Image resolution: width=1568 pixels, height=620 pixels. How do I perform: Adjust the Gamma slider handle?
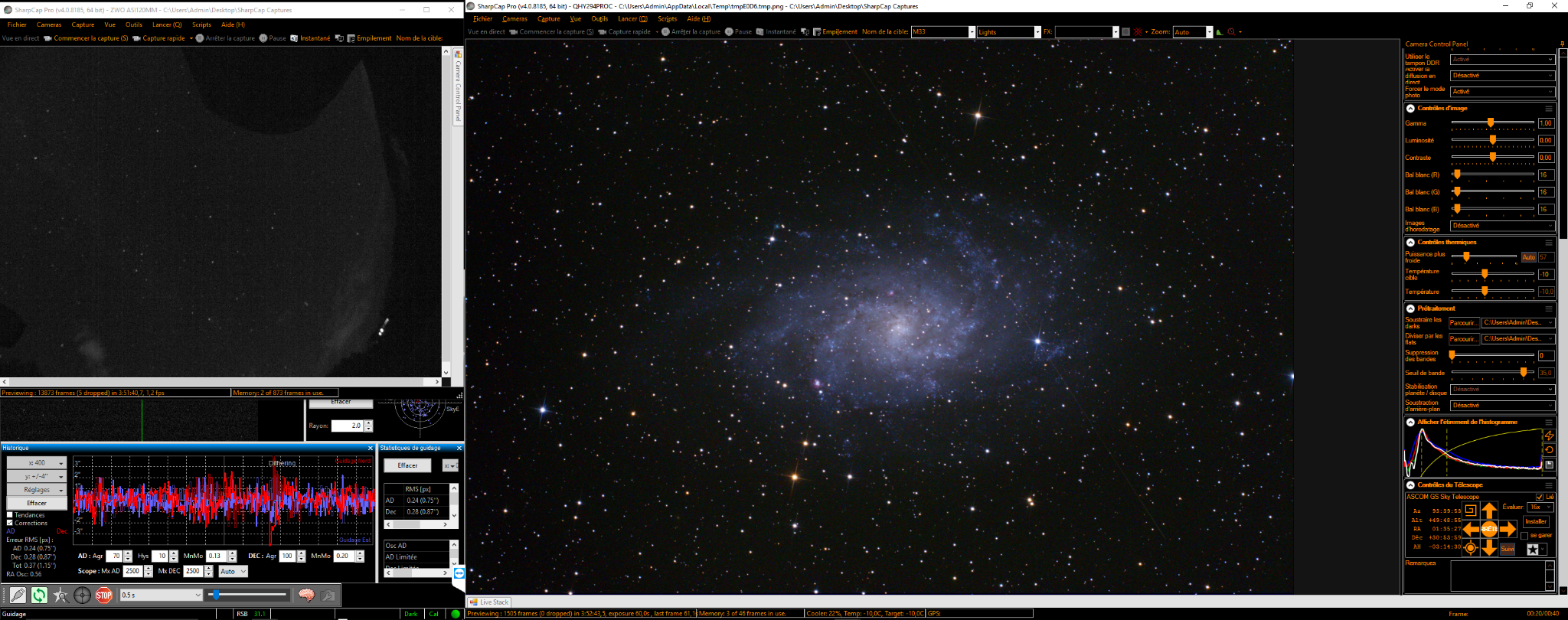pyautogui.click(x=1491, y=122)
